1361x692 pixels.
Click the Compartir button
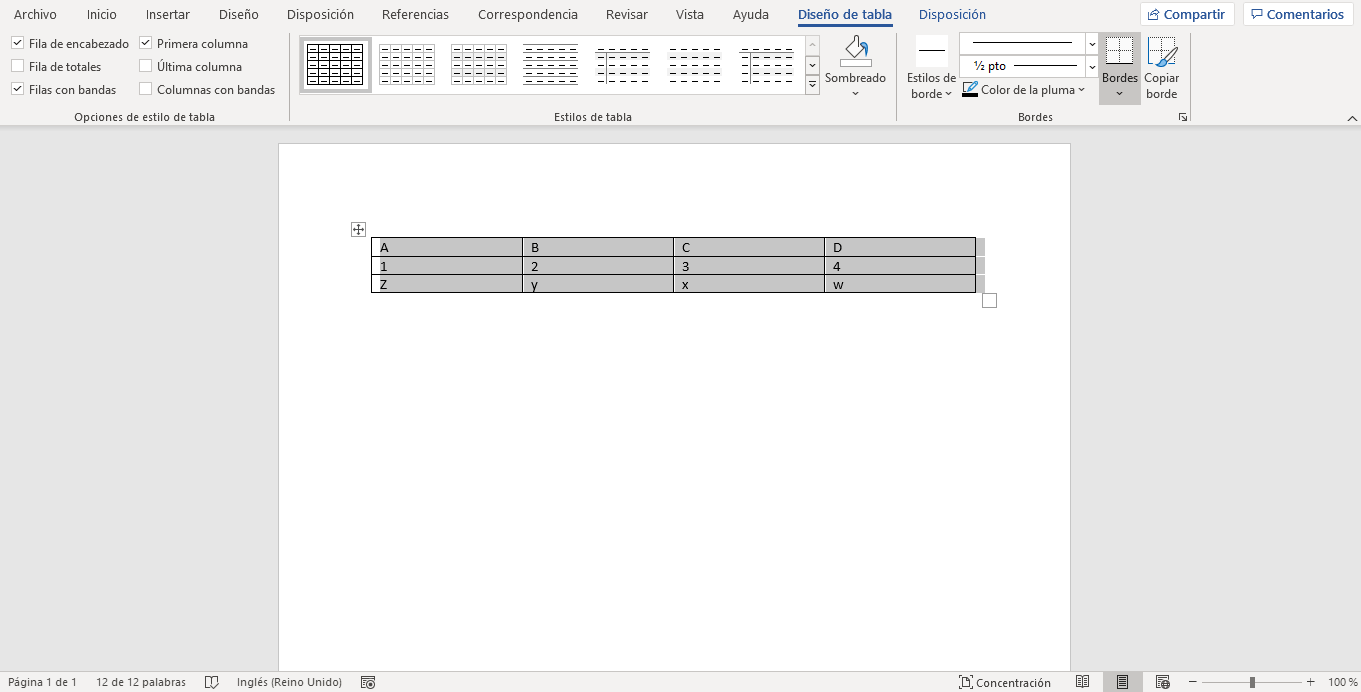[1187, 15]
